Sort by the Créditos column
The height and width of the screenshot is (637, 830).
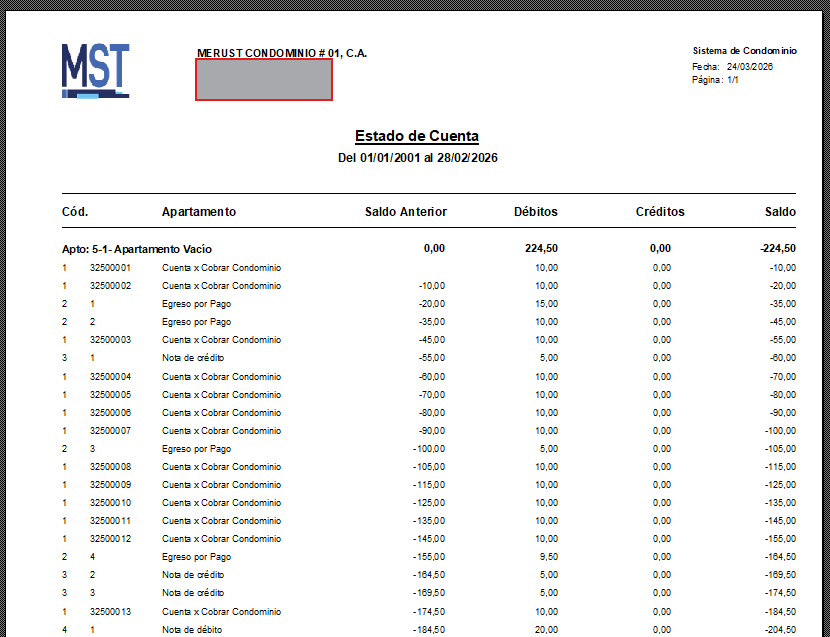click(662, 211)
